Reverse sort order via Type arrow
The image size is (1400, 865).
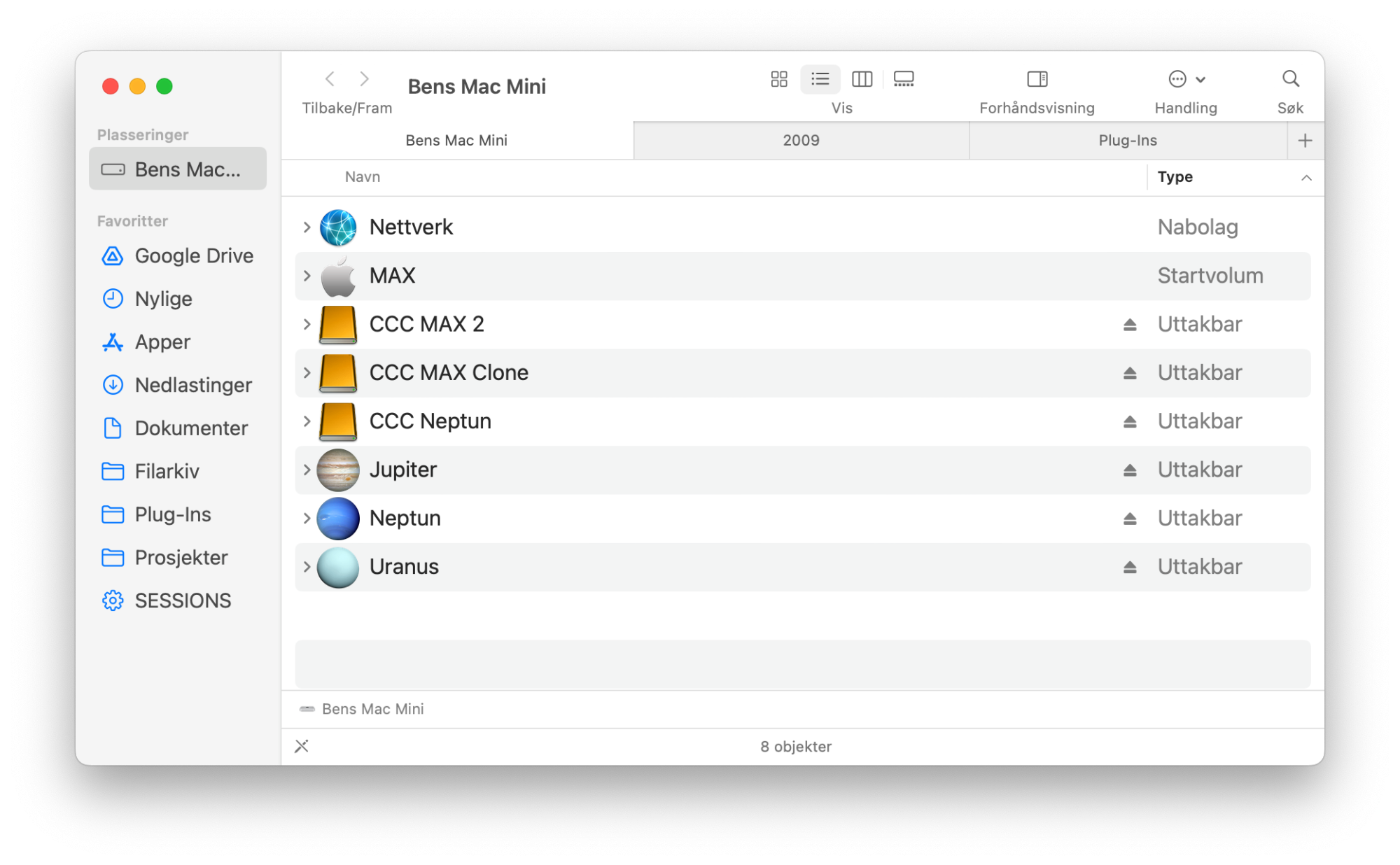(x=1306, y=178)
